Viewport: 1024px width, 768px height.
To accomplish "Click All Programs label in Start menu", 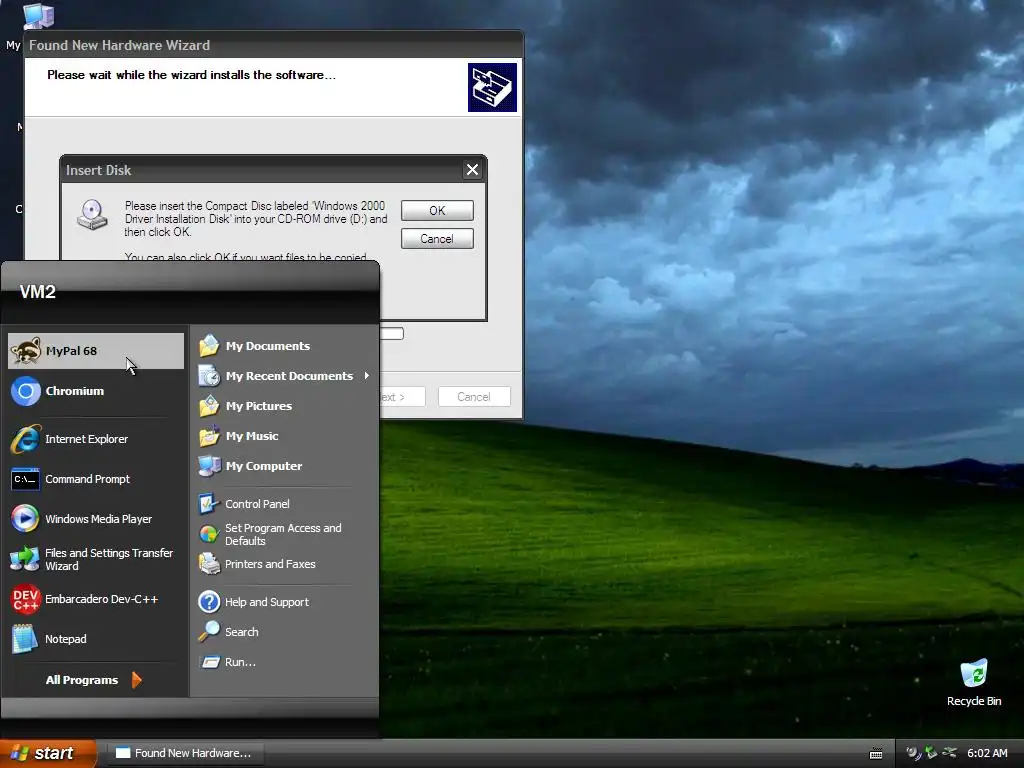I will pos(82,680).
